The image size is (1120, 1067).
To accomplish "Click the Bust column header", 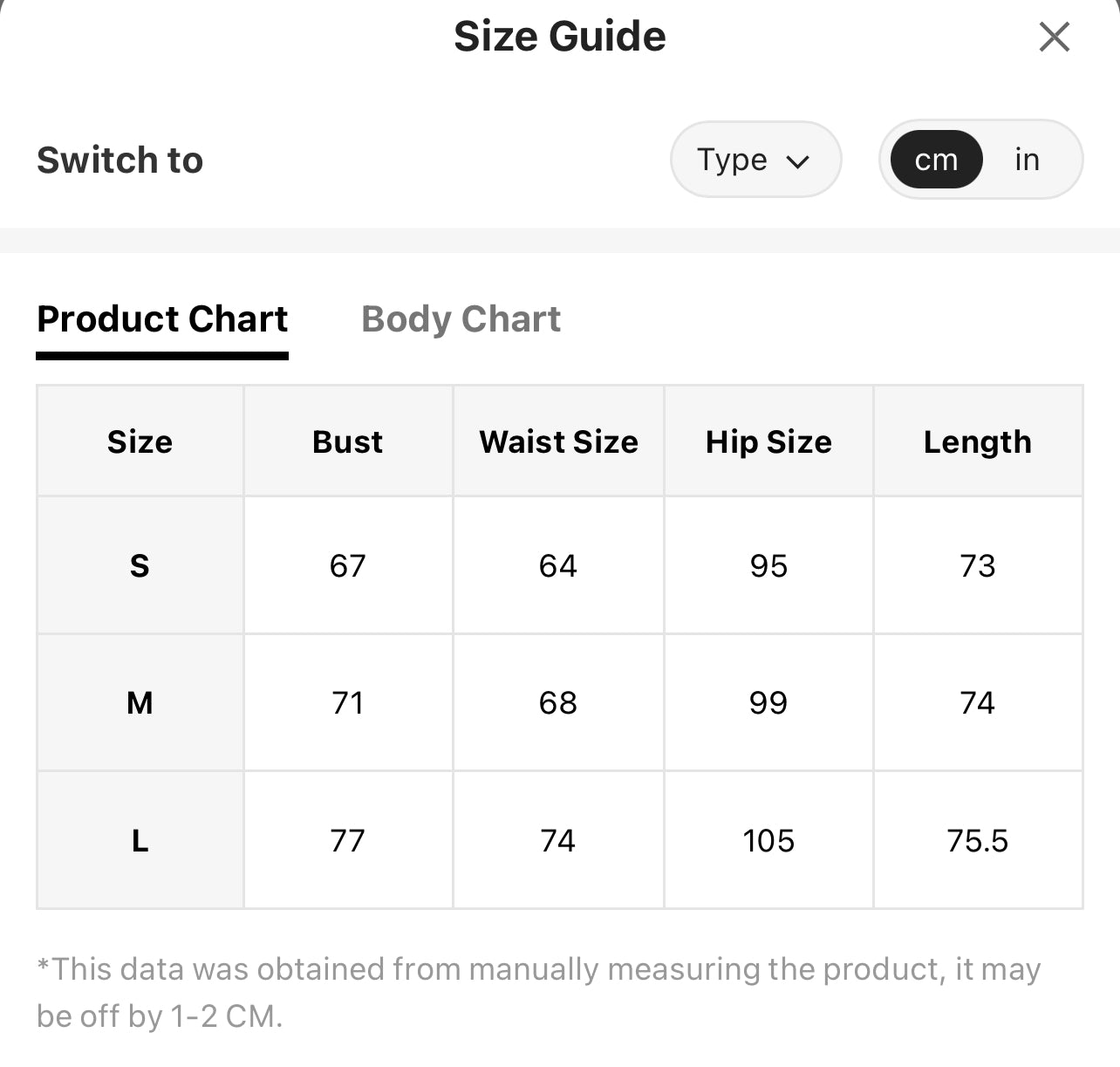I will pos(348,441).
